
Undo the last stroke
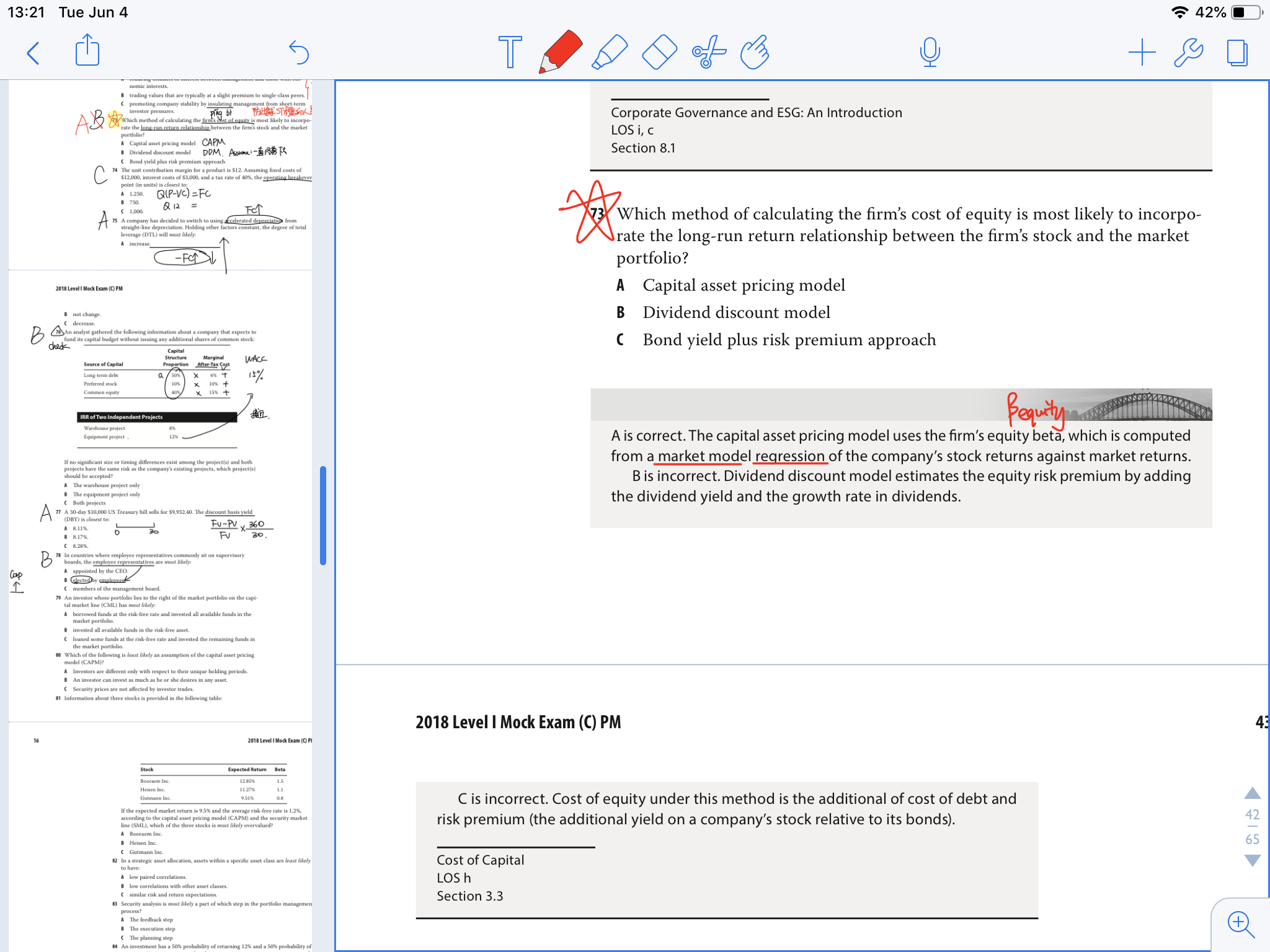pyautogui.click(x=298, y=52)
